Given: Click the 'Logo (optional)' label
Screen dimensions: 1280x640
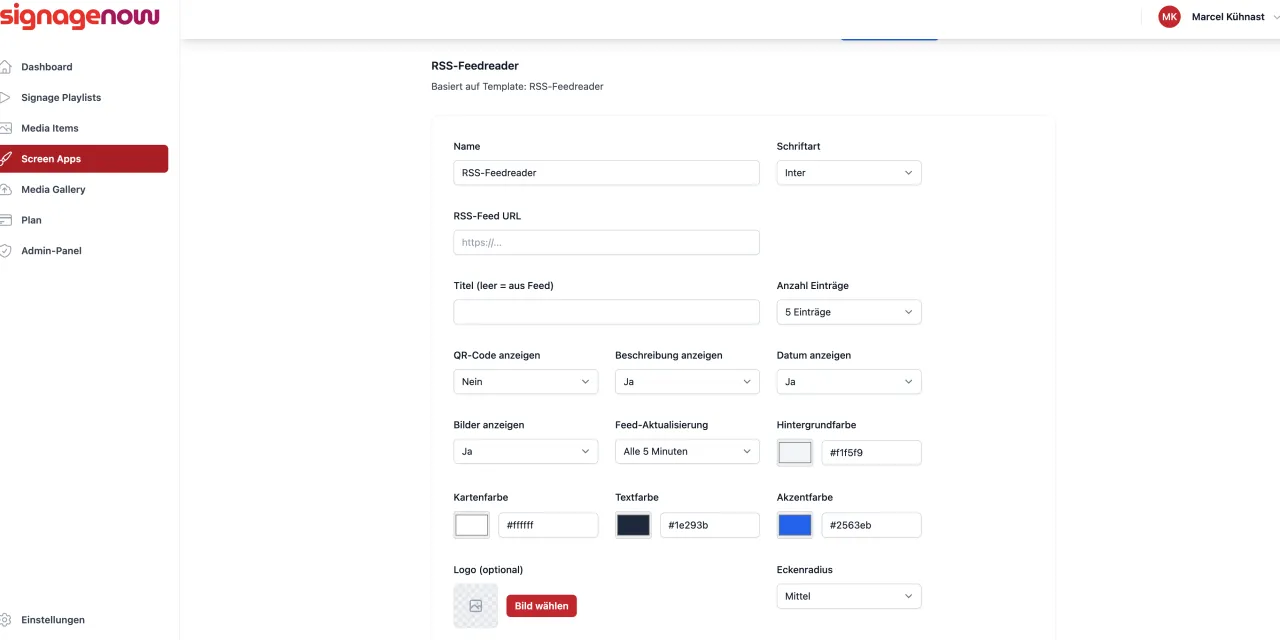Looking at the screenshot, I should point(488,570).
